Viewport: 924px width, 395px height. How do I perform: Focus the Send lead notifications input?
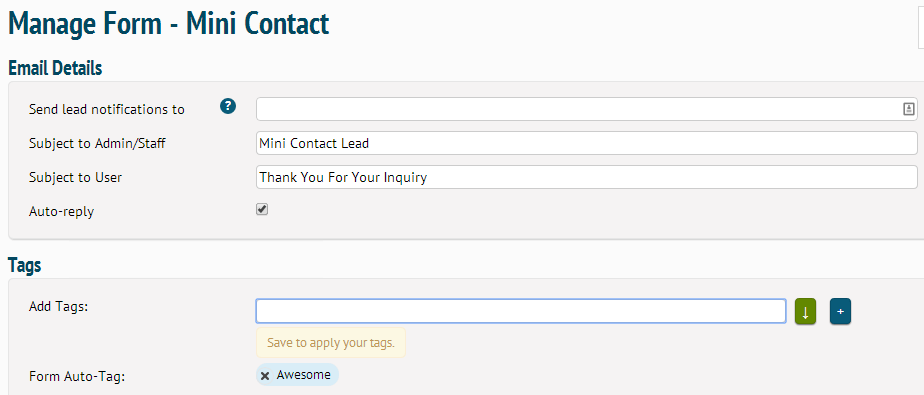click(x=586, y=109)
